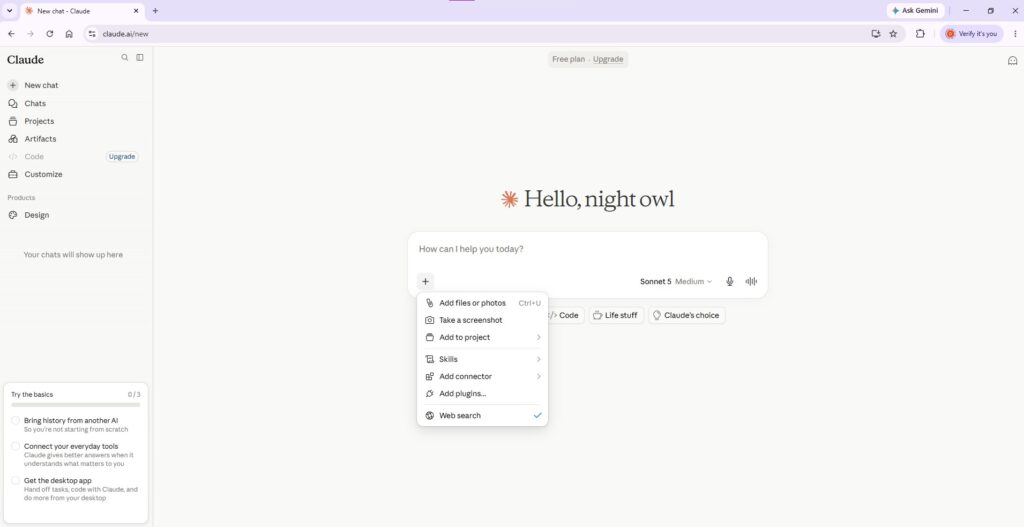The height and width of the screenshot is (527, 1024).
Task: Select Add plugins... menu item
Action: click(483, 393)
